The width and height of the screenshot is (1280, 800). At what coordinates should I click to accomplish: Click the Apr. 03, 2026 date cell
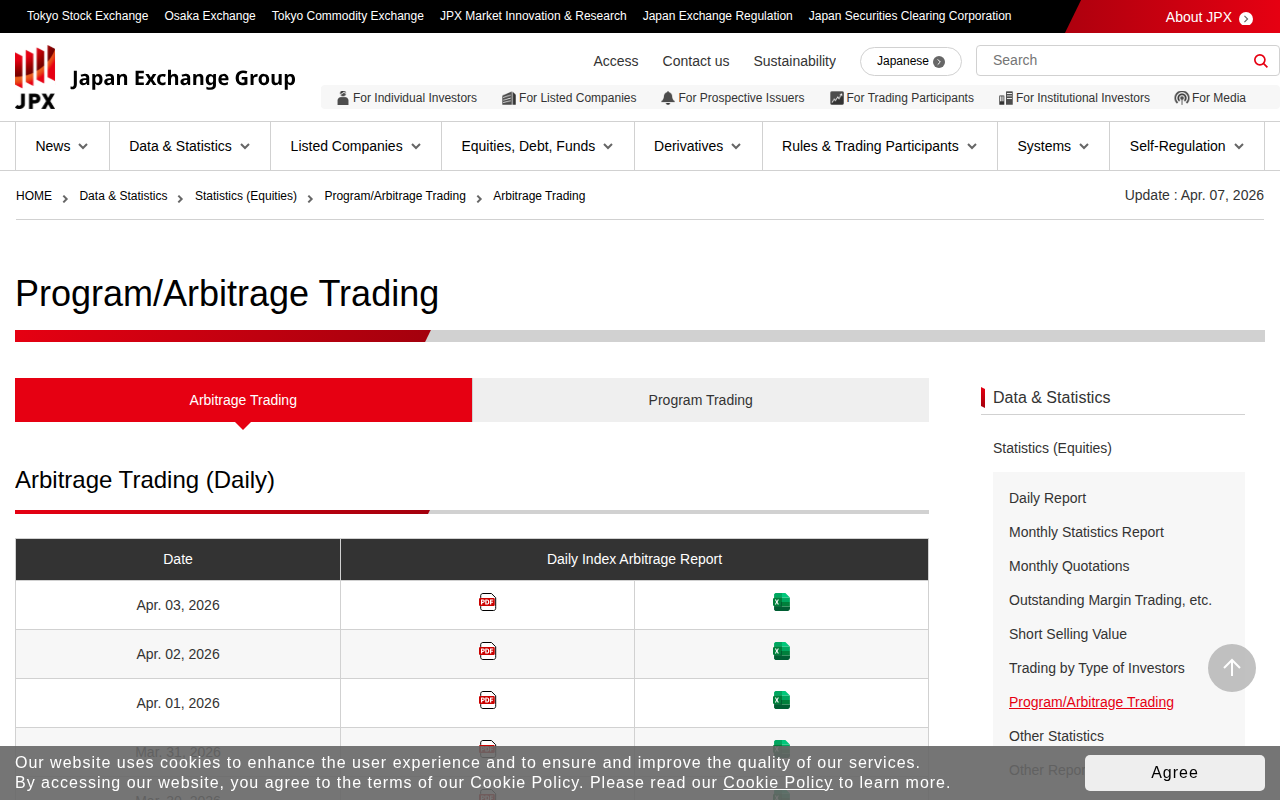click(178, 605)
